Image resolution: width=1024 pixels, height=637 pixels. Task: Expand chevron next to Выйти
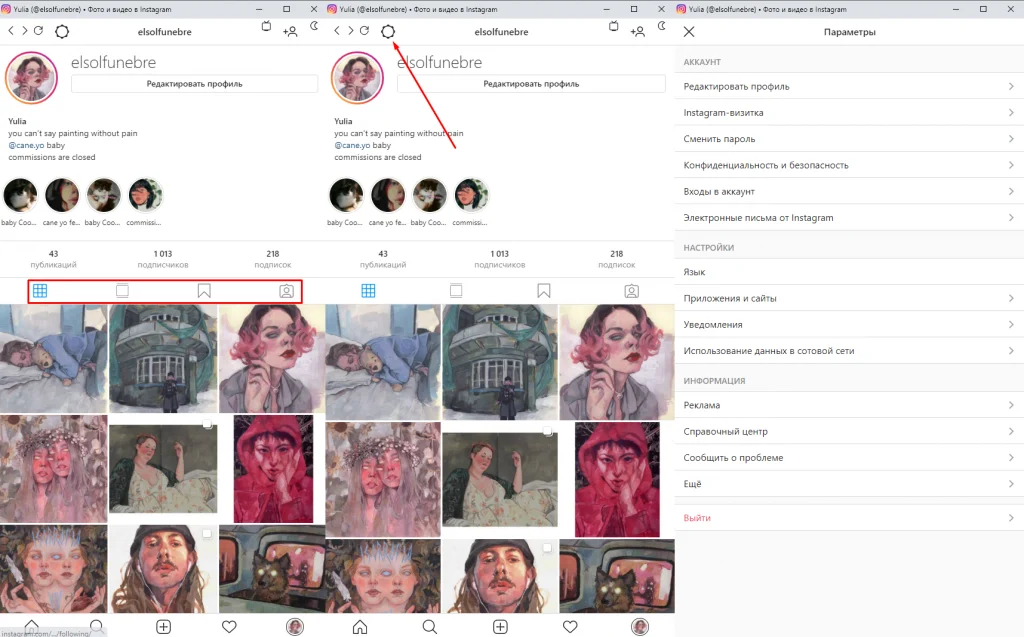[x=1011, y=517]
